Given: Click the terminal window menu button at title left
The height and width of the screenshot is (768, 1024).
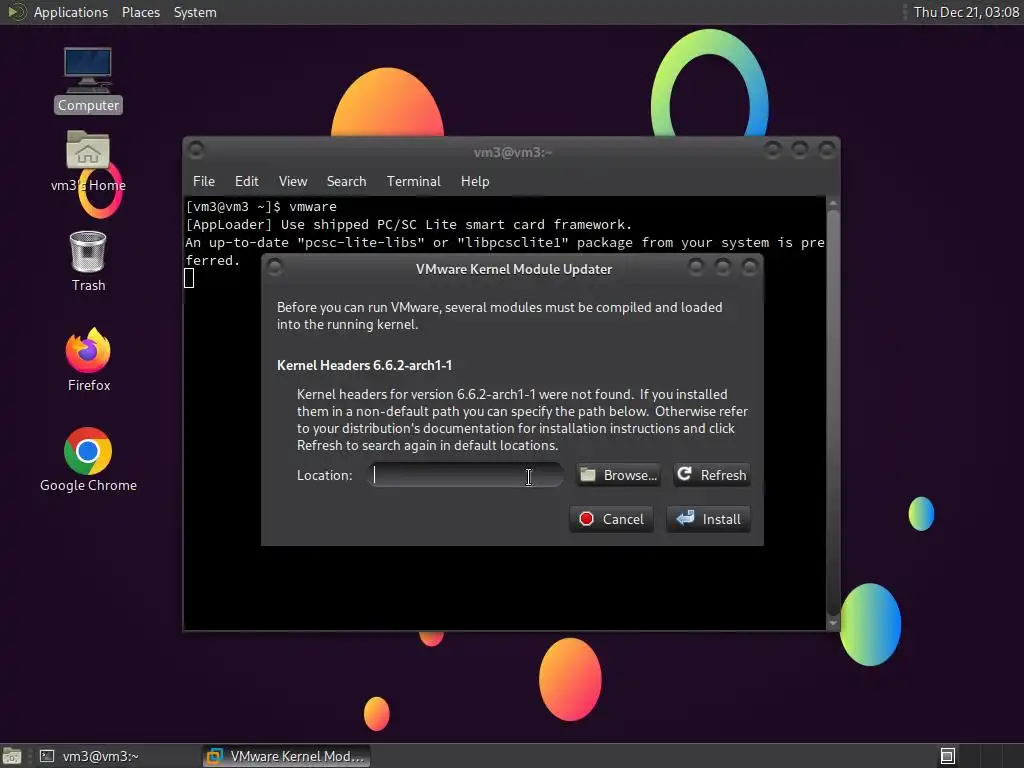Looking at the screenshot, I should pos(195,150).
